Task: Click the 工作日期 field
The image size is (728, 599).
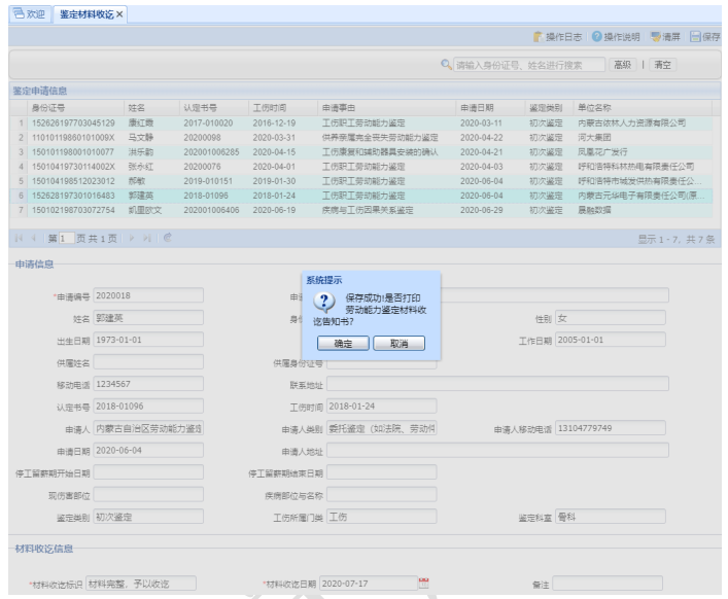Action: pyautogui.click(x=611, y=340)
